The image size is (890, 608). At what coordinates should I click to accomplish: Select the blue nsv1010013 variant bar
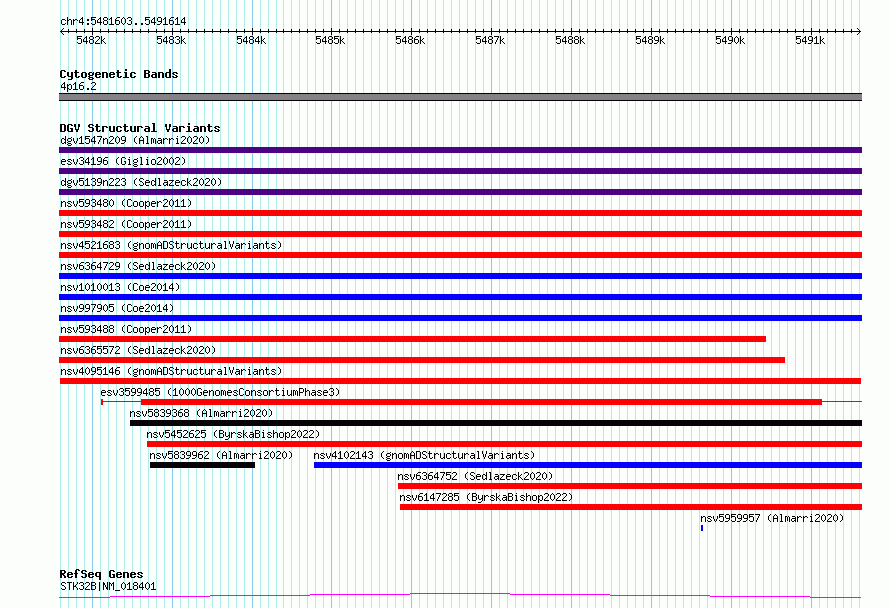pyautogui.click(x=460, y=297)
